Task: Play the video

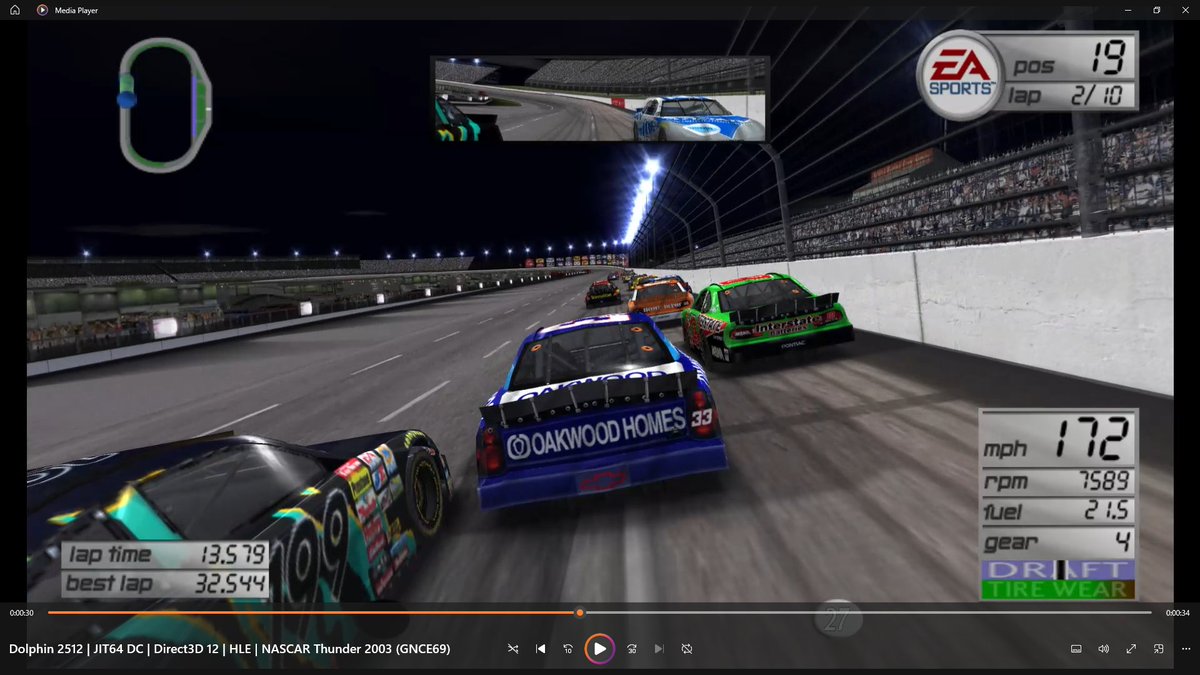Action: tap(599, 649)
